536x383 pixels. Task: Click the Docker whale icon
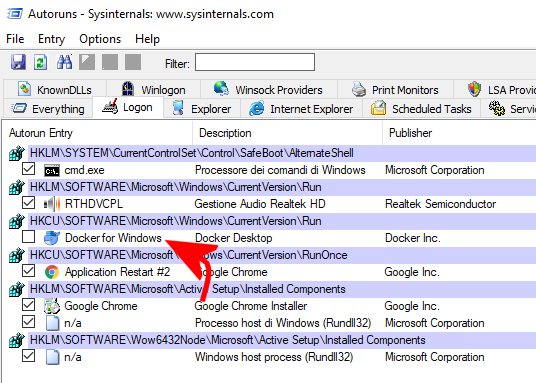click(52, 238)
